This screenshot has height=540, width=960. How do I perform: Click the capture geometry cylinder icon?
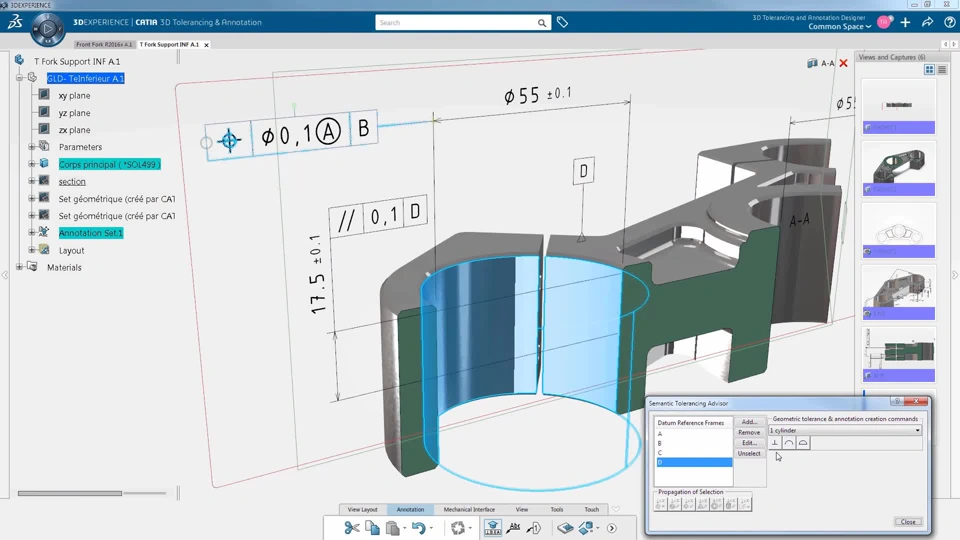(586, 528)
